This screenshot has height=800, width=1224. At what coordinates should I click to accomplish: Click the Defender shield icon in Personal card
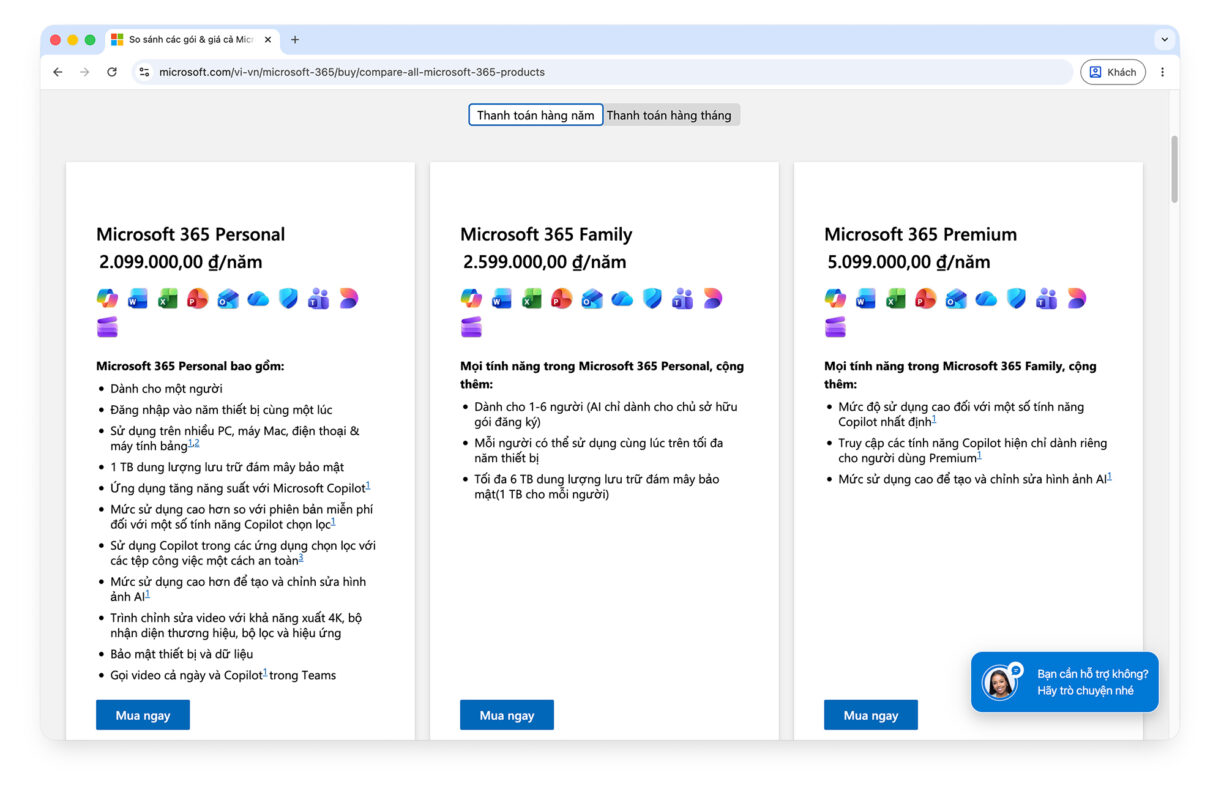[x=288, y=298]
